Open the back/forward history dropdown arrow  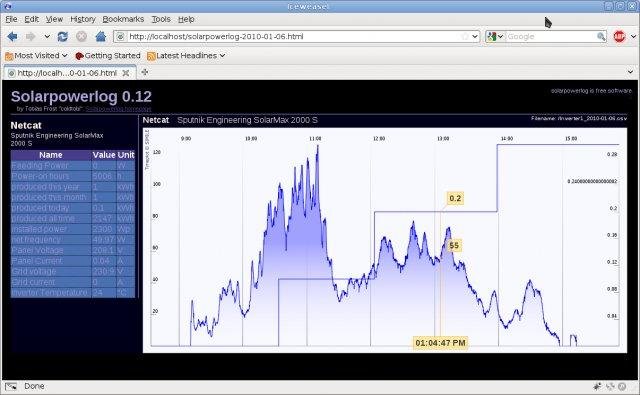[47, 36]
